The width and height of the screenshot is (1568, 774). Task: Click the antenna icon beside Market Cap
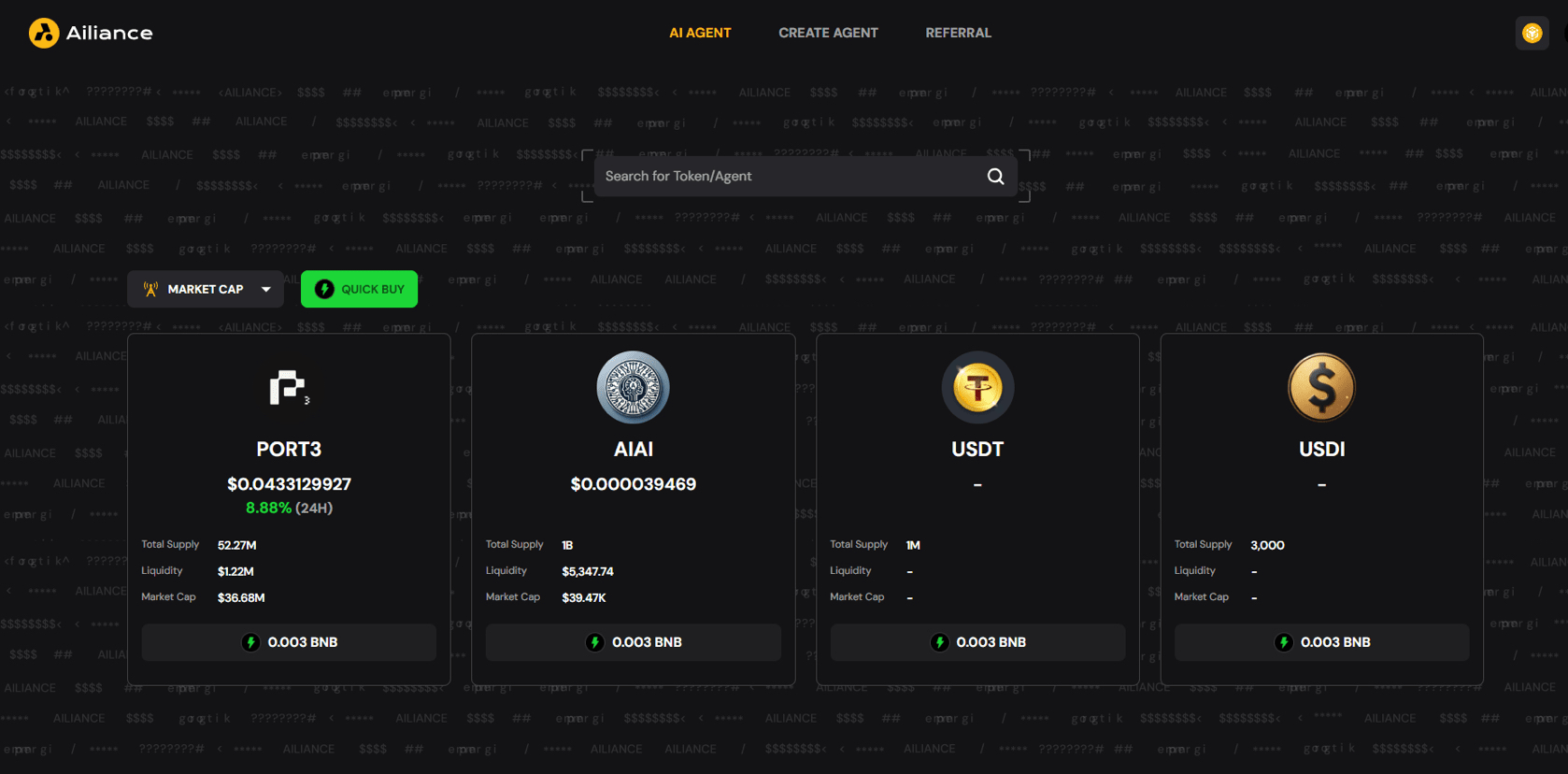[150, 290]
